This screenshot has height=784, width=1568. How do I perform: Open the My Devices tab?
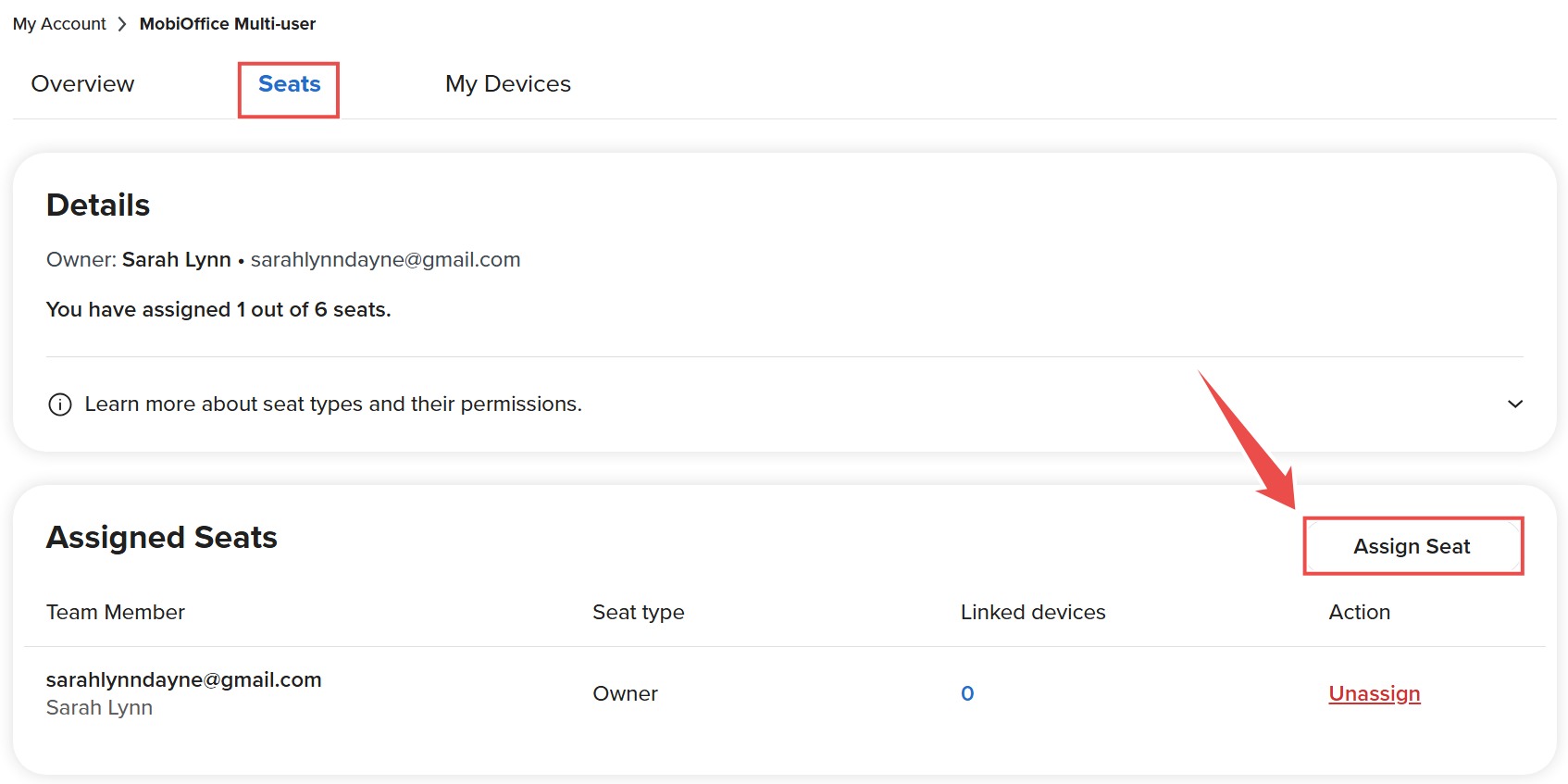[508, 84]
